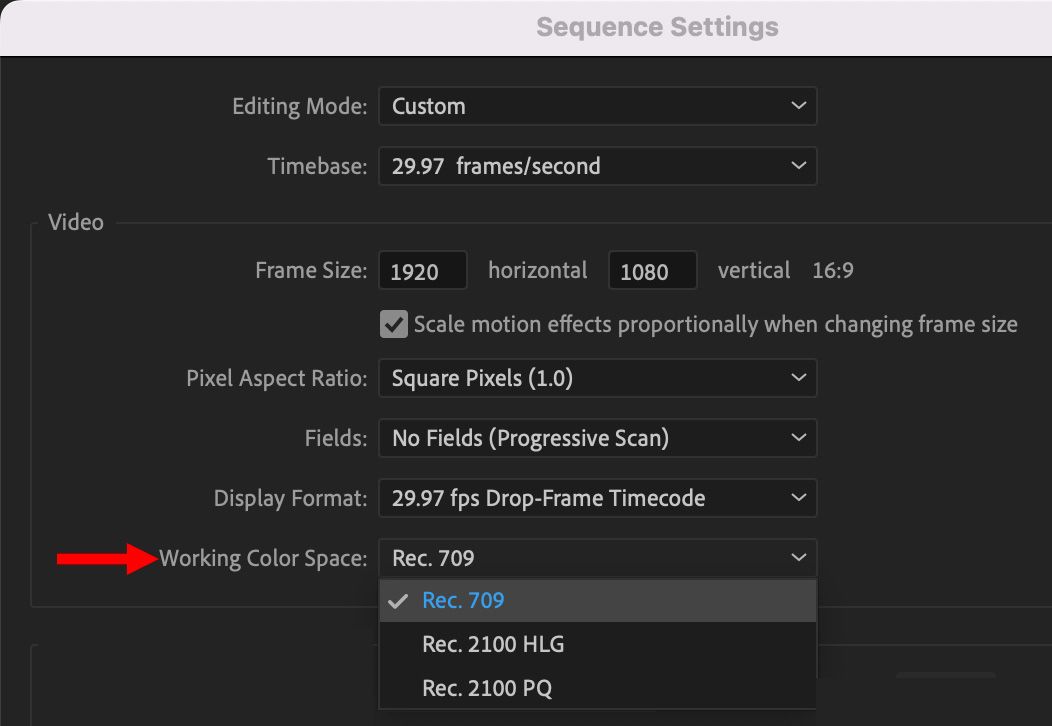The height and width of the screenshot is (726, 1052).
Task: Toggle Scale motion effects proportionally checkbox
Action: click(x=394, y=324)
